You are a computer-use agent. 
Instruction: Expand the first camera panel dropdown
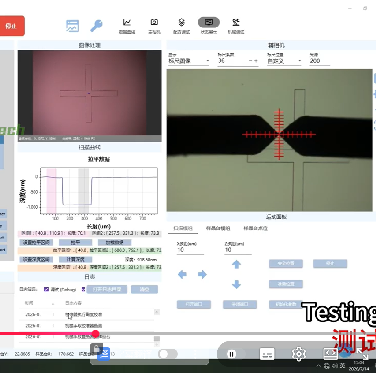tap(189, 61)
